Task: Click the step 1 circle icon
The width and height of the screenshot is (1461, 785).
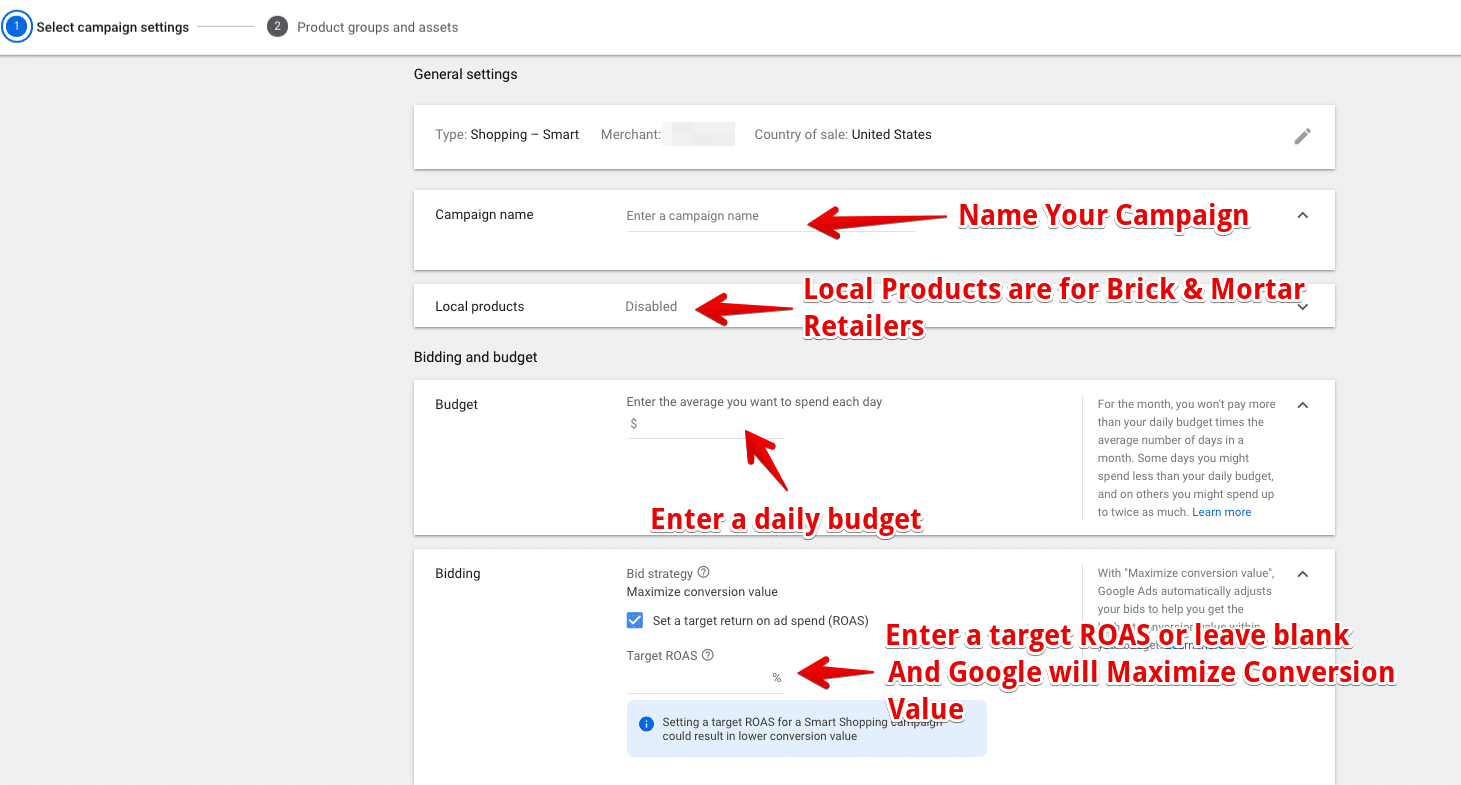Action: [17, 27]
